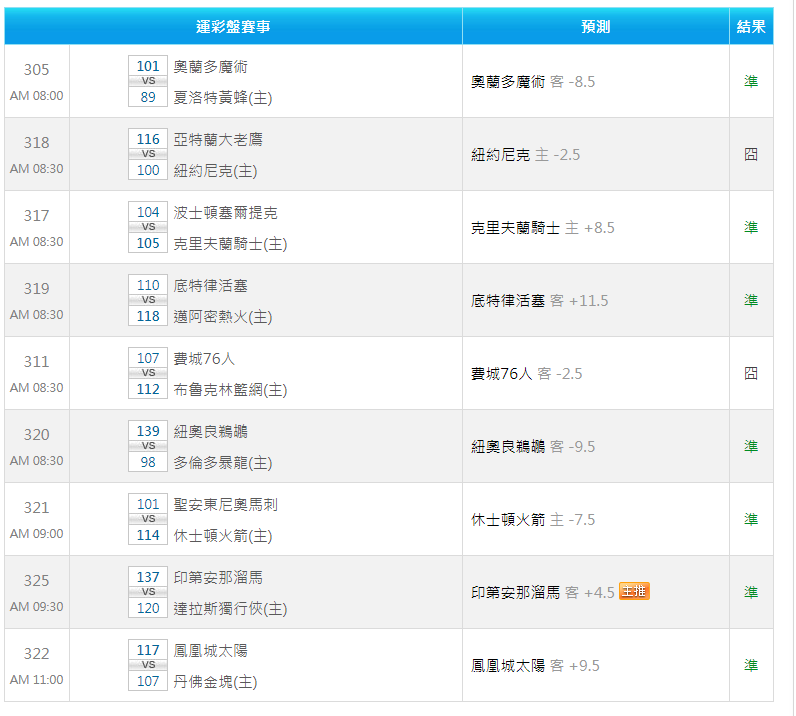Select team name 紐奧良鵜鶘 in matchup column
796x716 pixels.
pyautogui.click(x=211, y=432)
